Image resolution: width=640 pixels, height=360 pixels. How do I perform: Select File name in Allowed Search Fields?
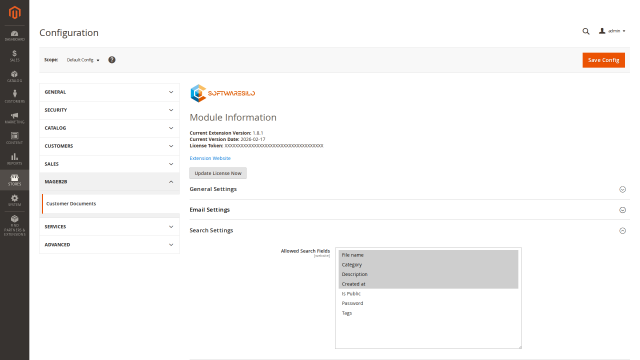[x=428, y=255]
